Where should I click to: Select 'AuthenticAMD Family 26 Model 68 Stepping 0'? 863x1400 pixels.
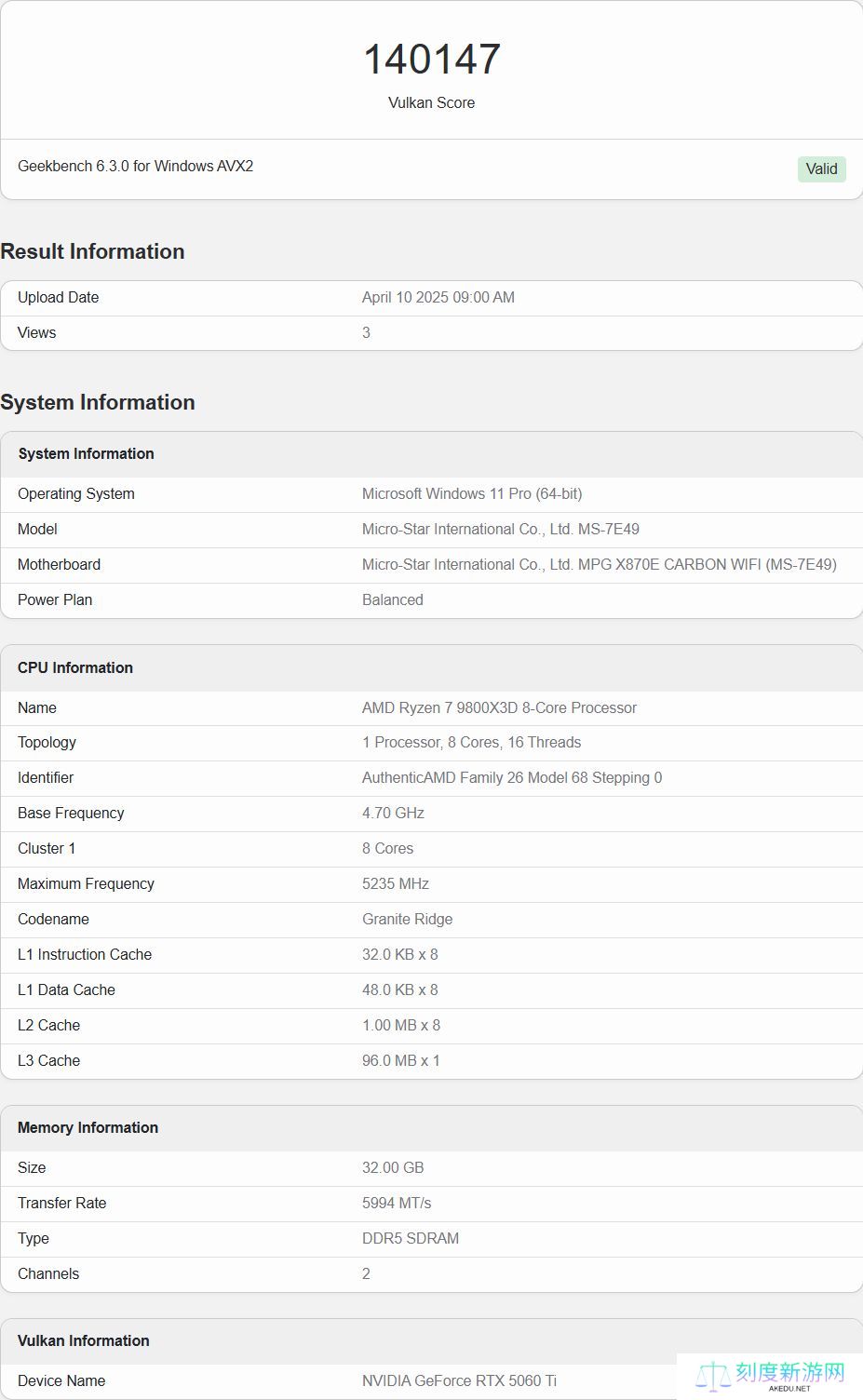coord(512,778)
